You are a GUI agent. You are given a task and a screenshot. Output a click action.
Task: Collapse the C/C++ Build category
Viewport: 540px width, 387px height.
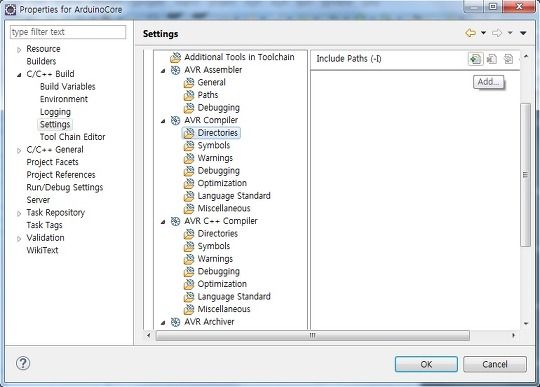[19, 75]
